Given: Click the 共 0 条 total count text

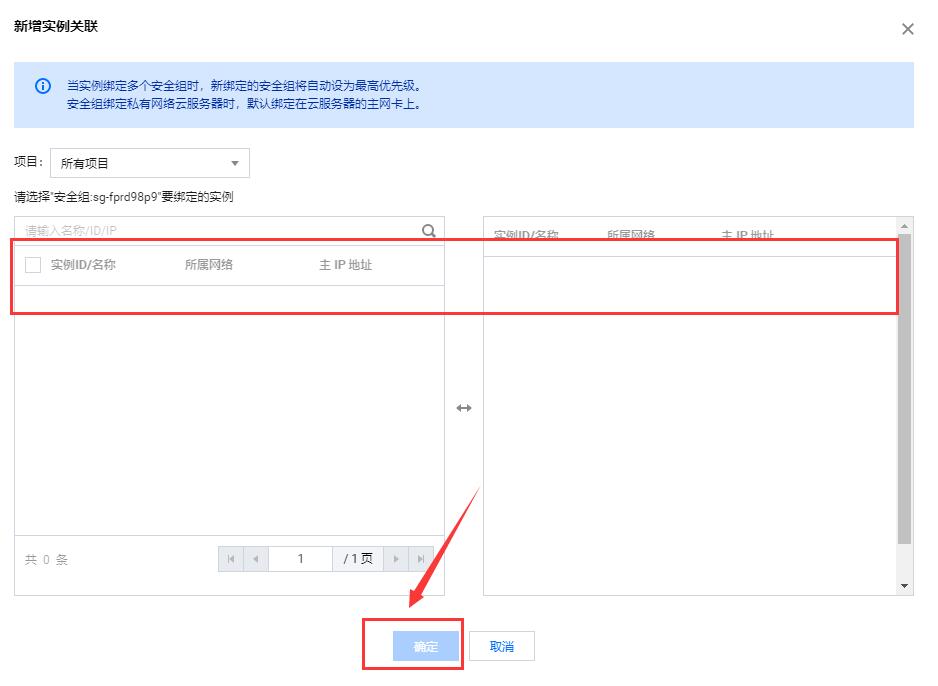Looking at the screenshot, I should pyautogui.click(x=46, y=559).
